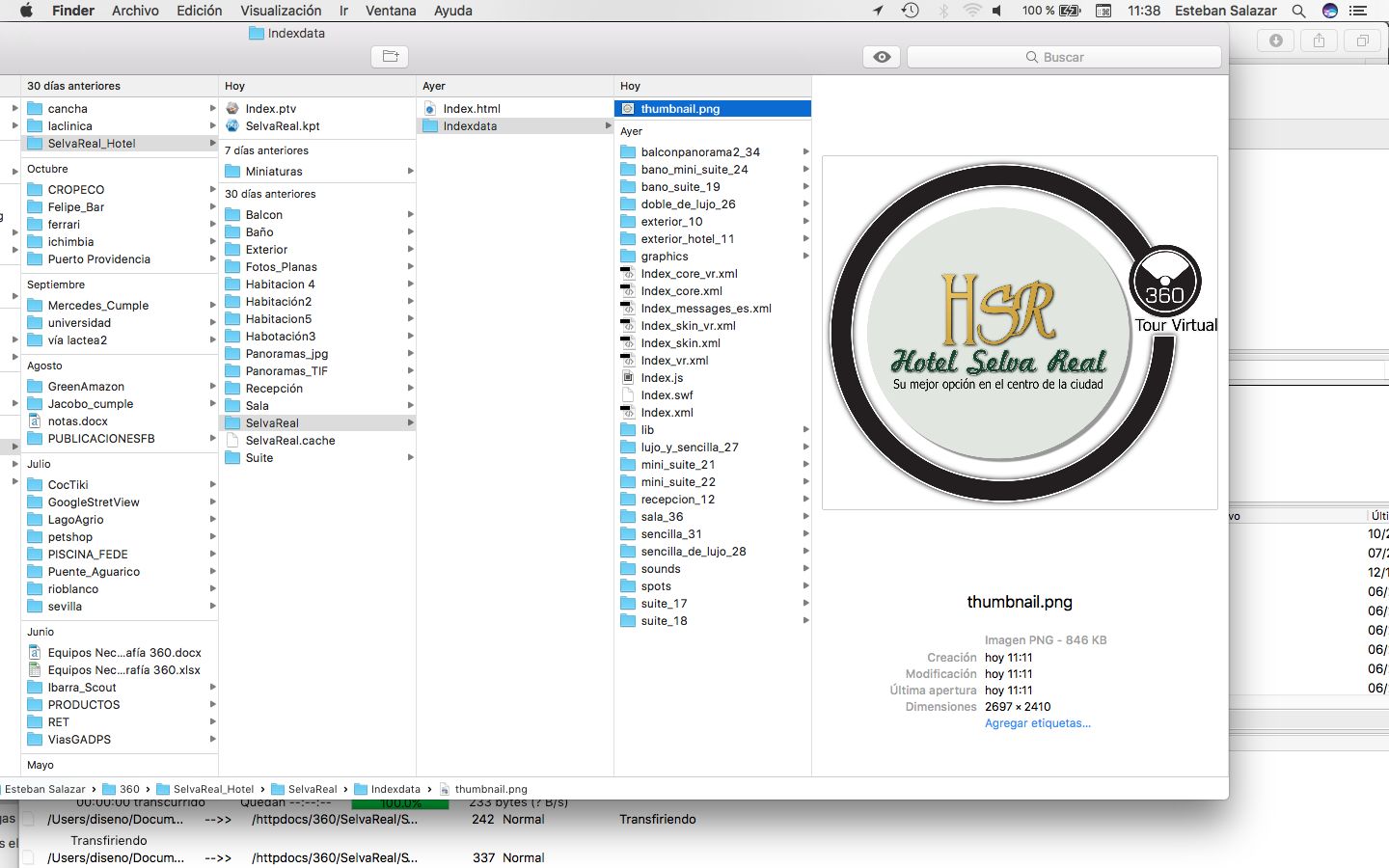Click the transfer progress bar in background window
The width and height of the screenshot is (1389, 868).
tap(399, 803)
